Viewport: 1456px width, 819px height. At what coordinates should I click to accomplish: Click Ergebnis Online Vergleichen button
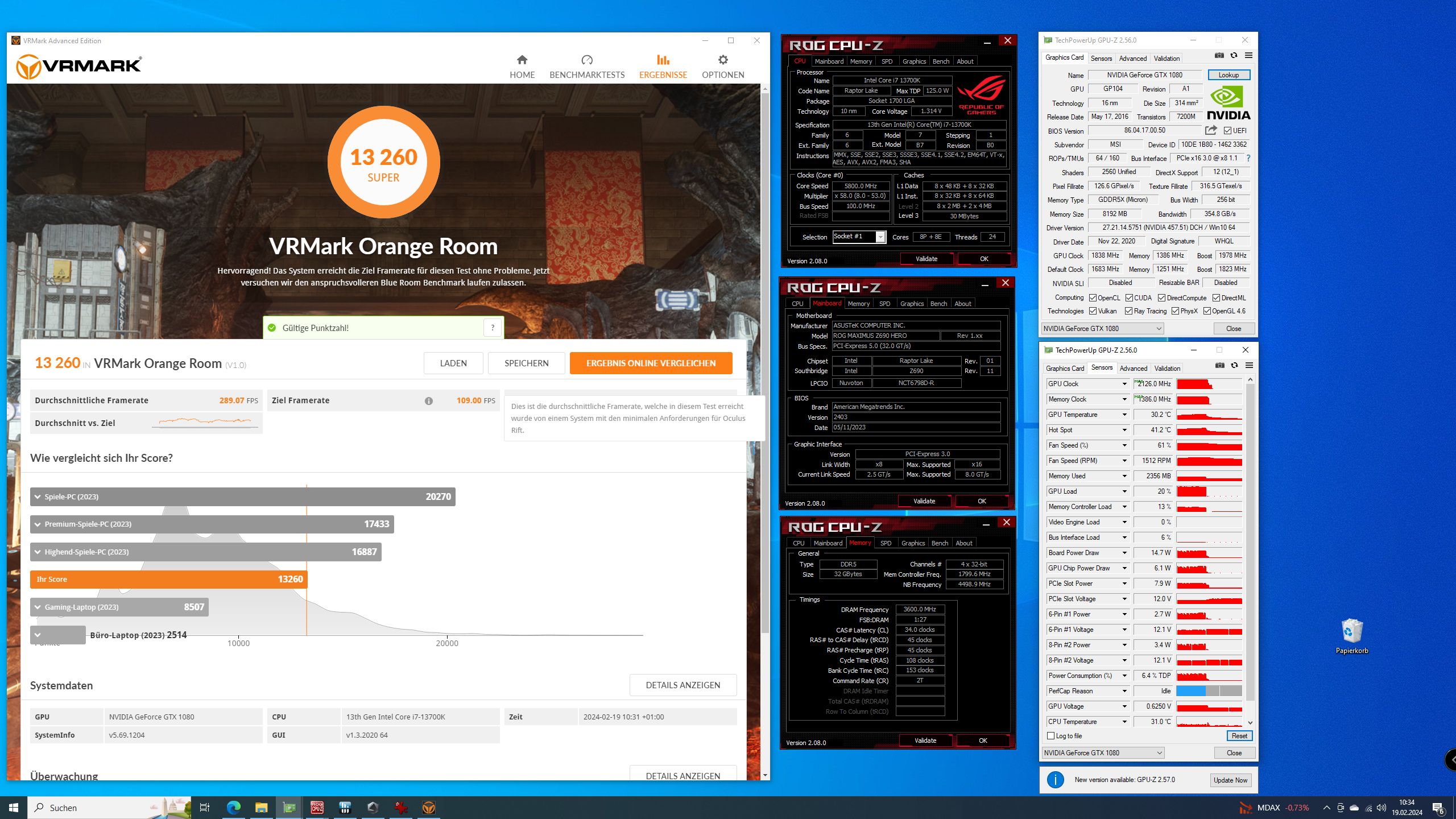coord(651,363)
